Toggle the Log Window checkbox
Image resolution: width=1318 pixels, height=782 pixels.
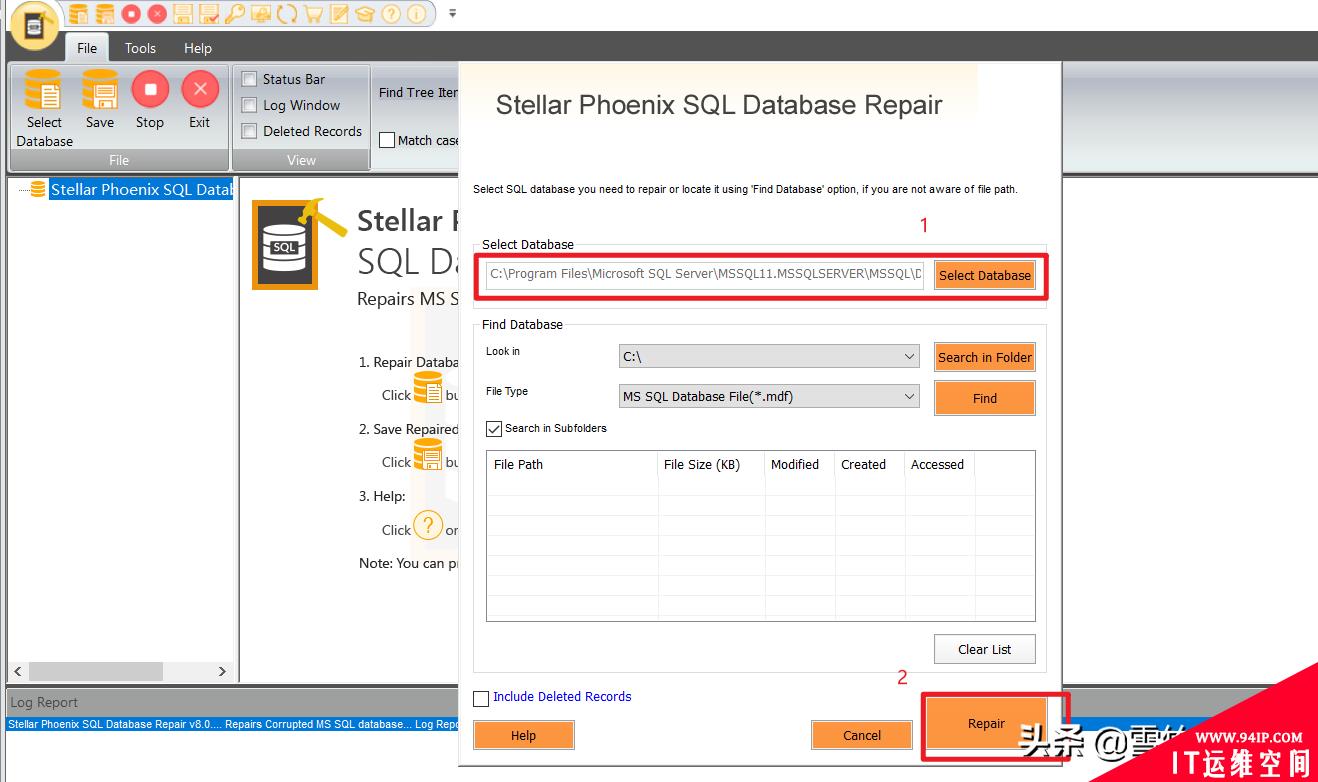tap(250, 105)
